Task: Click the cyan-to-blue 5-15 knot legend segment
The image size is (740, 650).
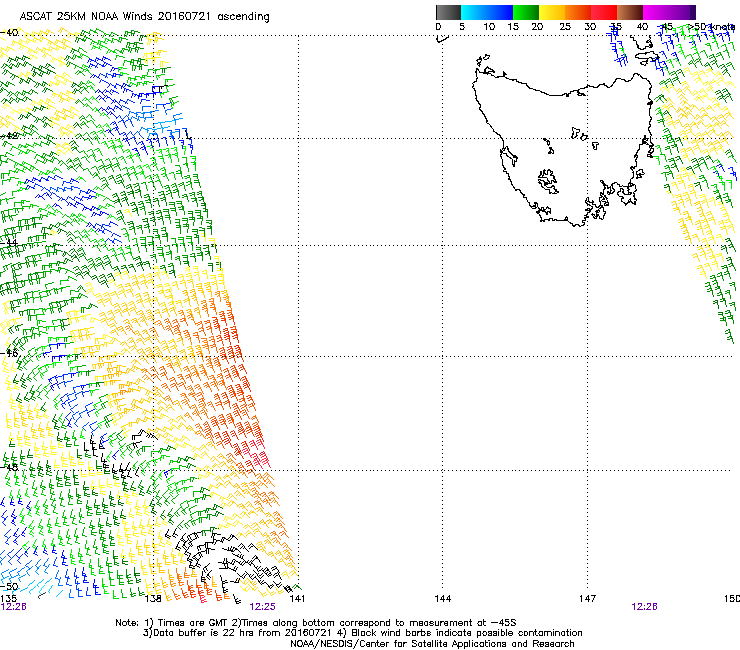Action: (x=487, y=12)
